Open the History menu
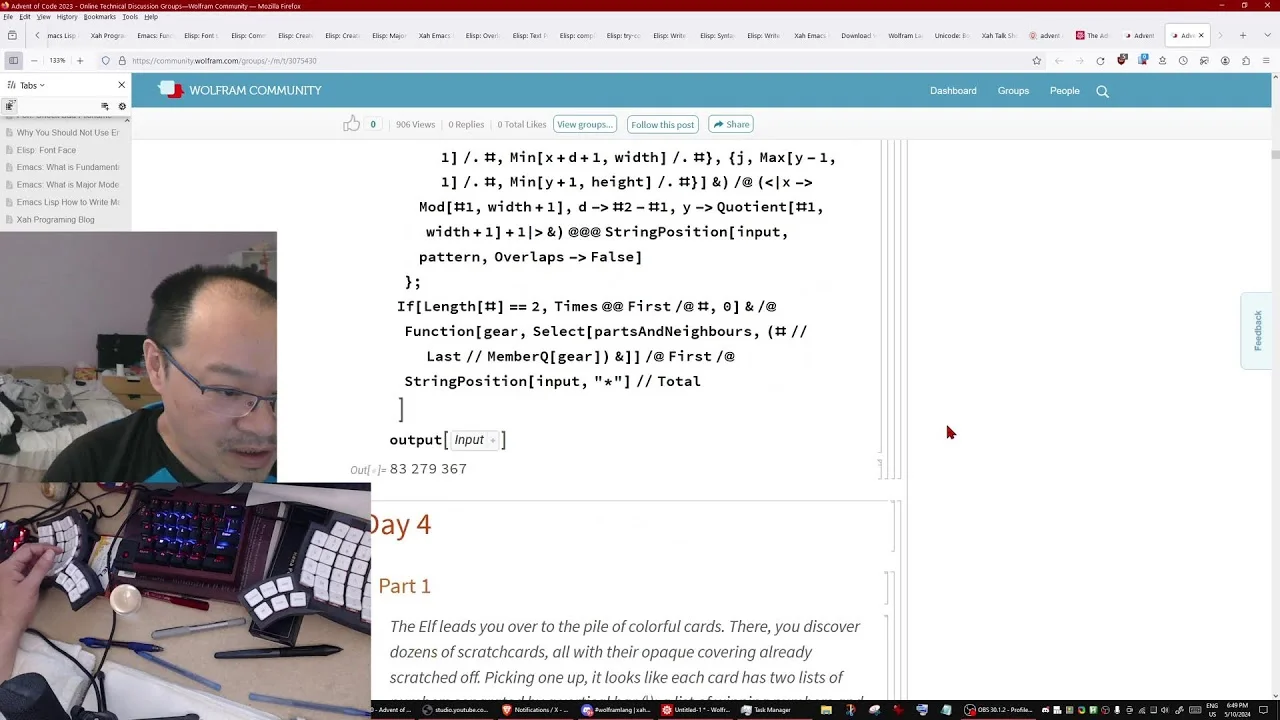Image resolution: width=1280 pixels, height=720 pixels. [67, 17]
